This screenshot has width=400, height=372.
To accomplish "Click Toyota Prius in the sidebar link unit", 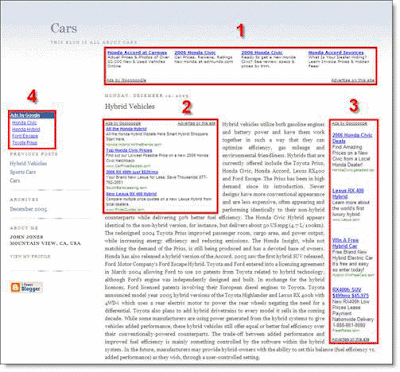I will pos(25,143).
